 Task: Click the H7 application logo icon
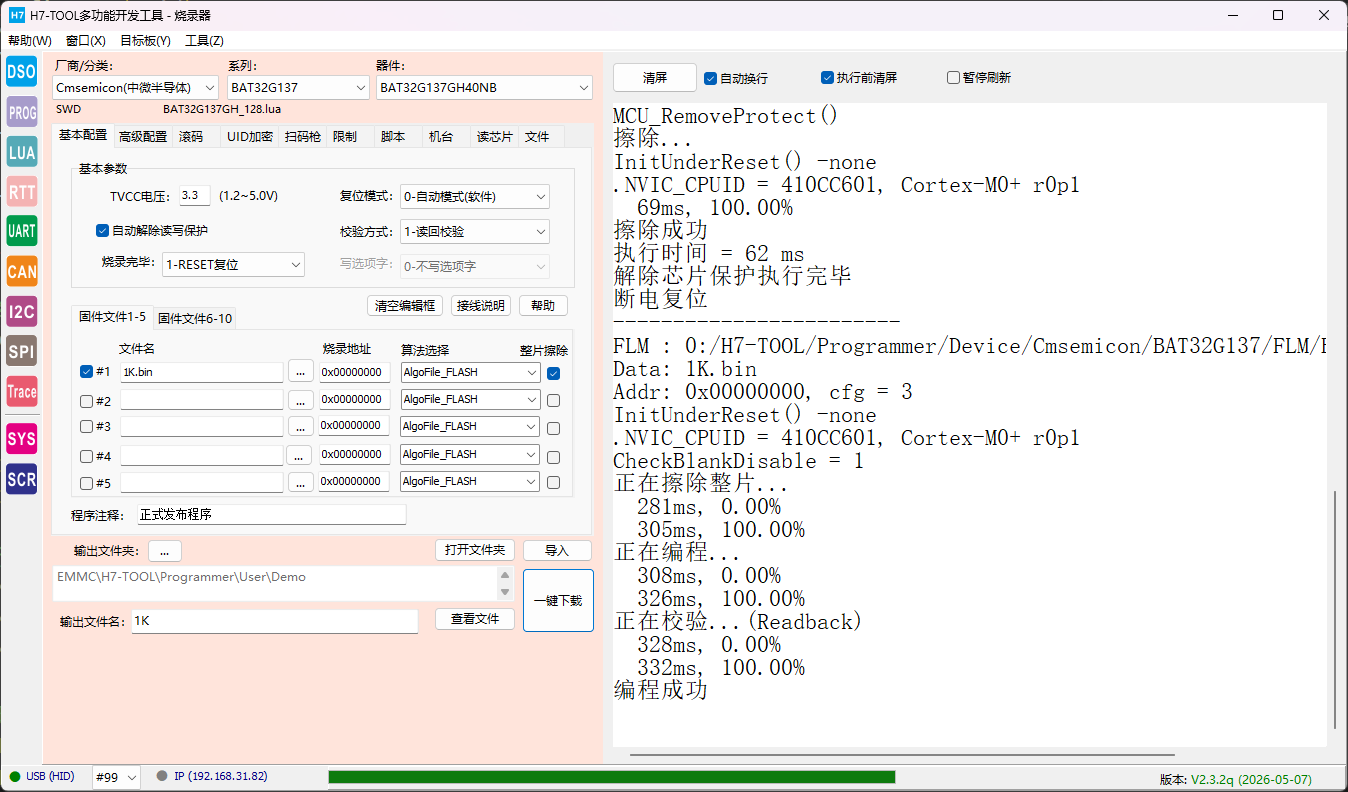16,15
